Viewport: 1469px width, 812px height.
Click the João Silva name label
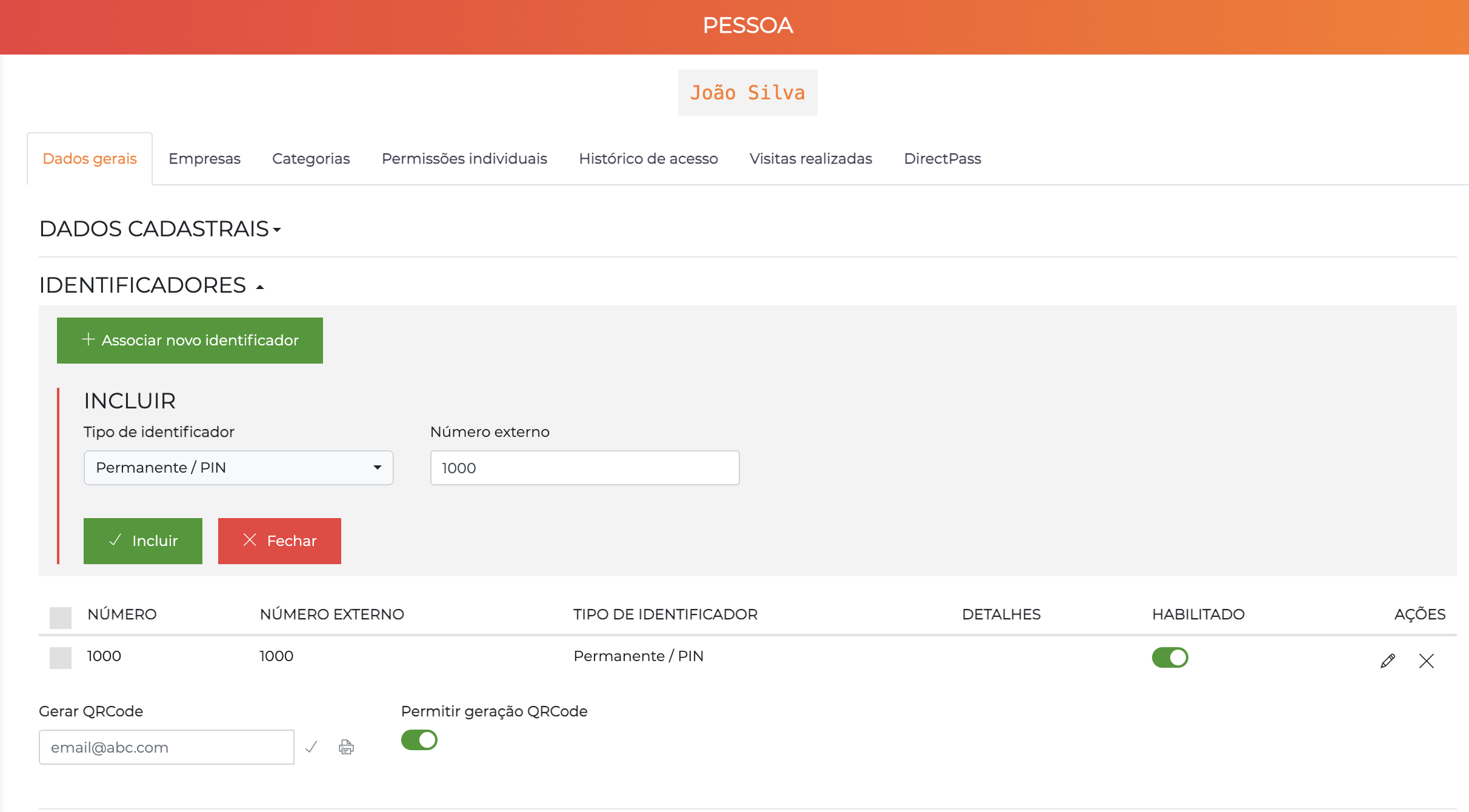748,92
